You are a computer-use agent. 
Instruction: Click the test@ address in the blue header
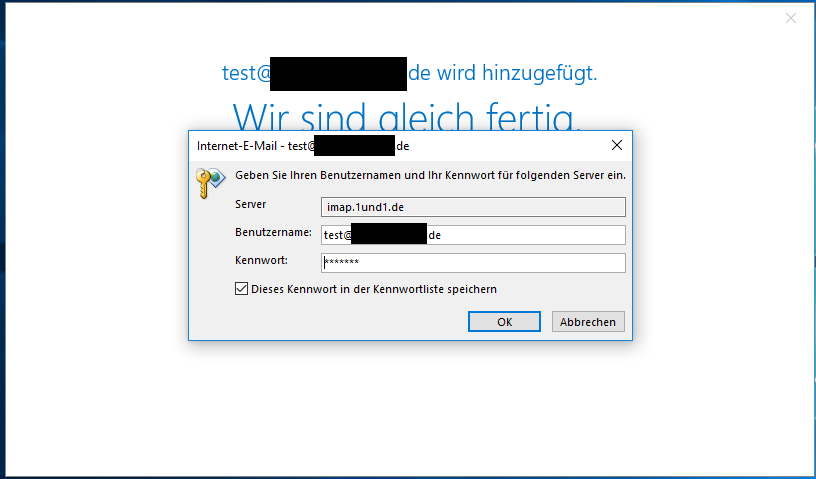pos(246,73)
